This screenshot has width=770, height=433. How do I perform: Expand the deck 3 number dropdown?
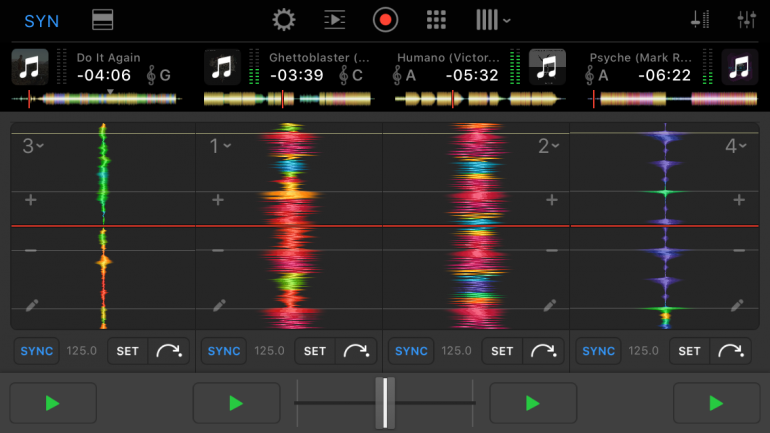(33, 147)
